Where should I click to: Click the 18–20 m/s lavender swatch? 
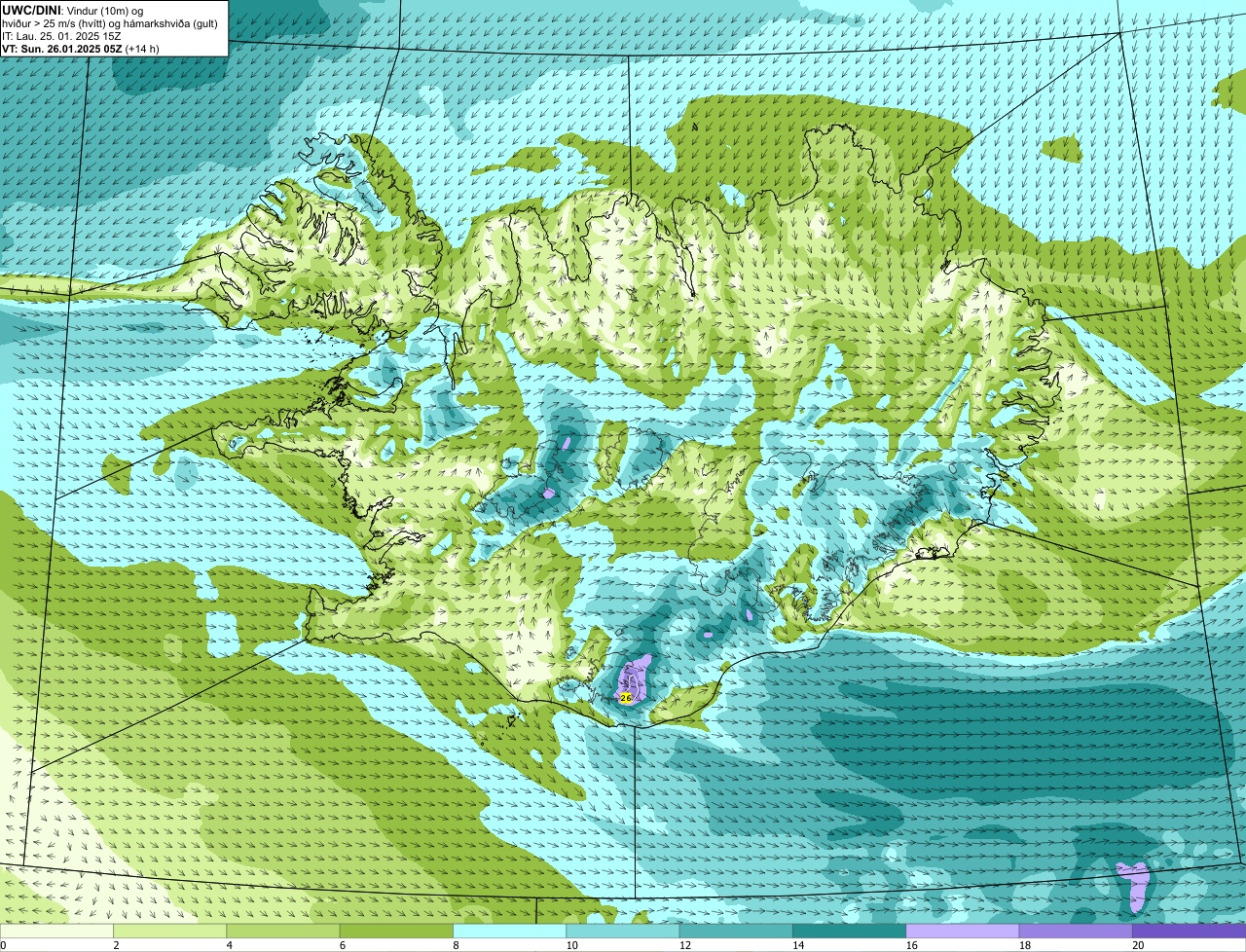(x=1076, y=932)
